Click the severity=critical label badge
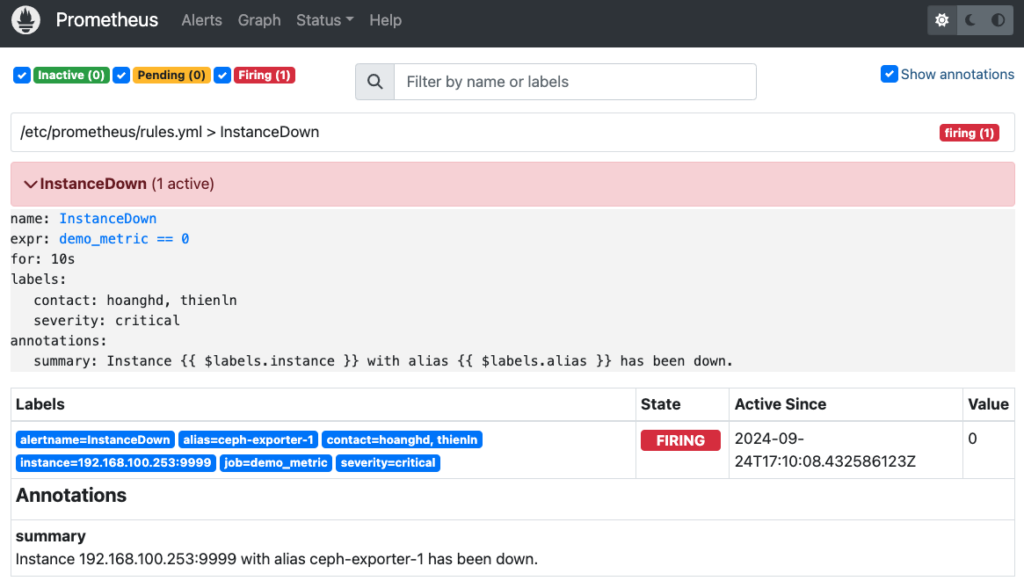Image resolution: width=1024 pixels, height=588 pixels. (388, 463)
